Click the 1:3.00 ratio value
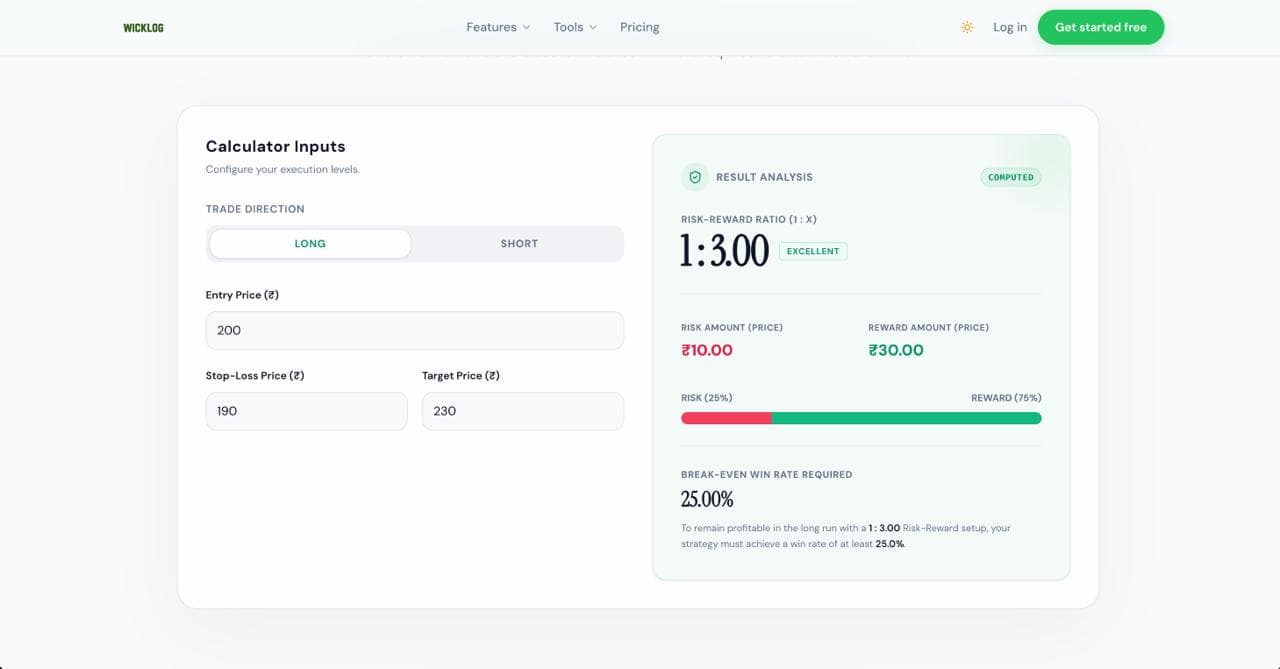Screen dimensions: 1280x669 [724, 251]
